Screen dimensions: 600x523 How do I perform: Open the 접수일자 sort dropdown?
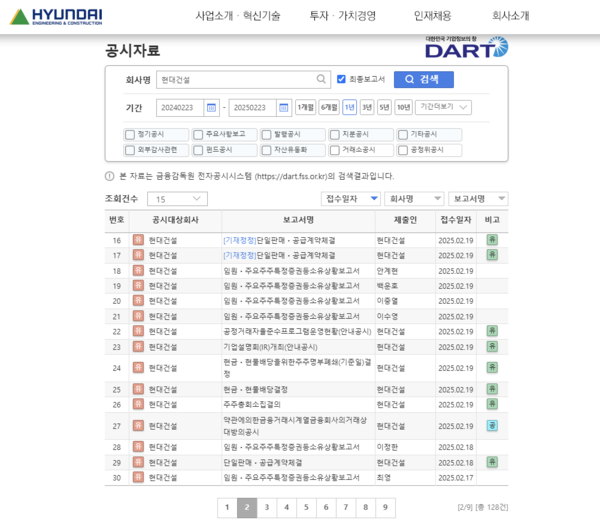tap(351, 199)
